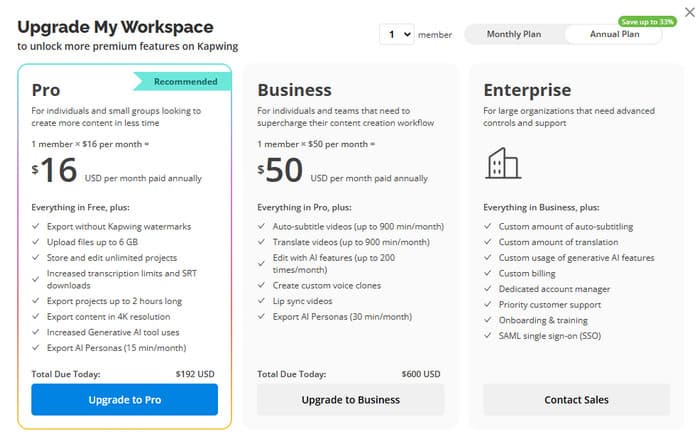Click checkmark beside SAML single sign-on (SSO)
Viewport: 700px width, 432px height.
[488, 336]
